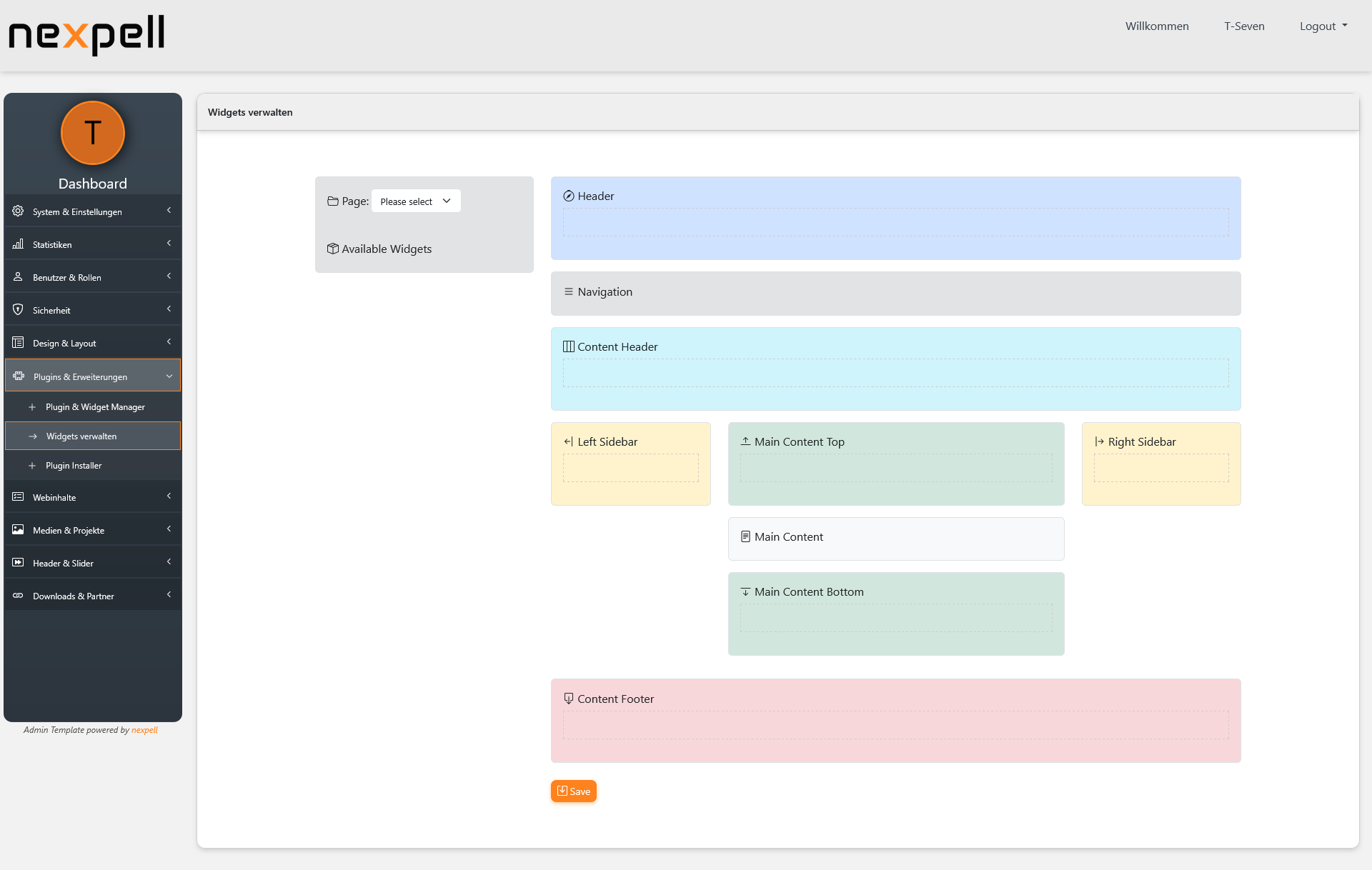Viewport: 1372px width, 870px height.
Task: Collapse Plugins & Erweiterungen chevron
Action: [x=169, y=376]
